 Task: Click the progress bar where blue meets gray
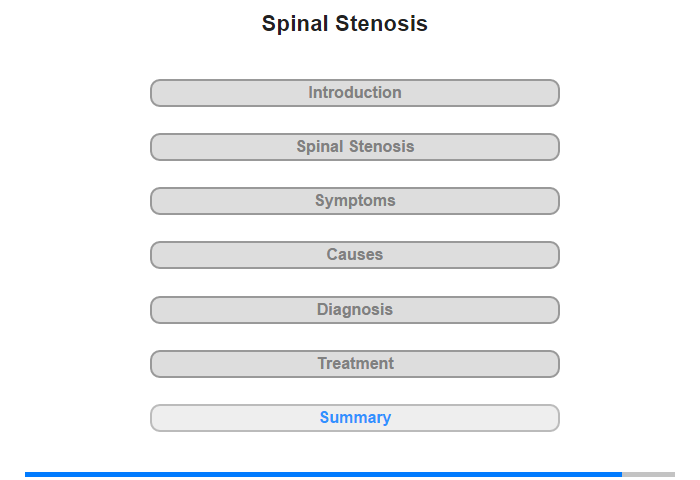point(622,474)
